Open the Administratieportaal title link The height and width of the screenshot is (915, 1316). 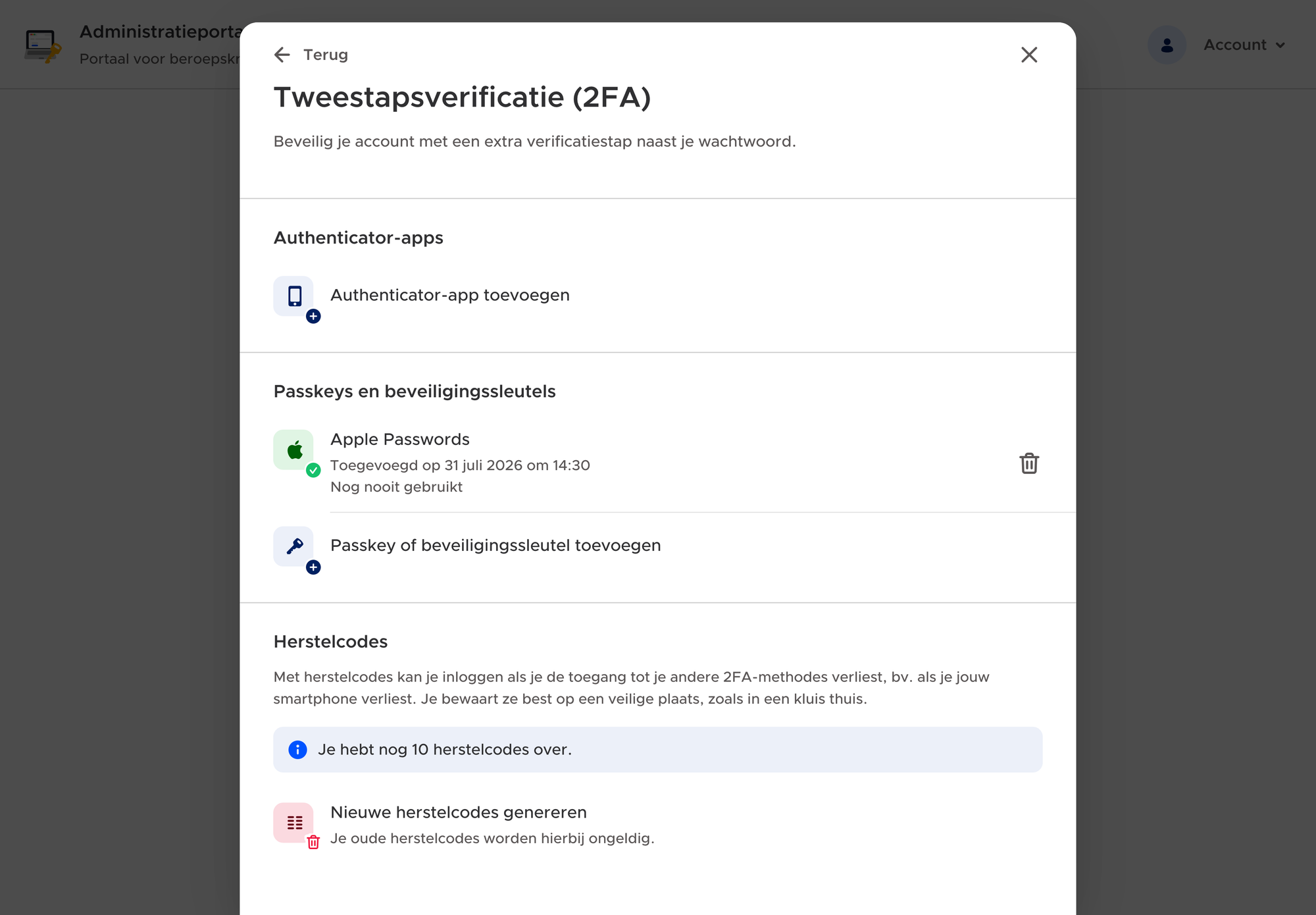click(160, 32)
